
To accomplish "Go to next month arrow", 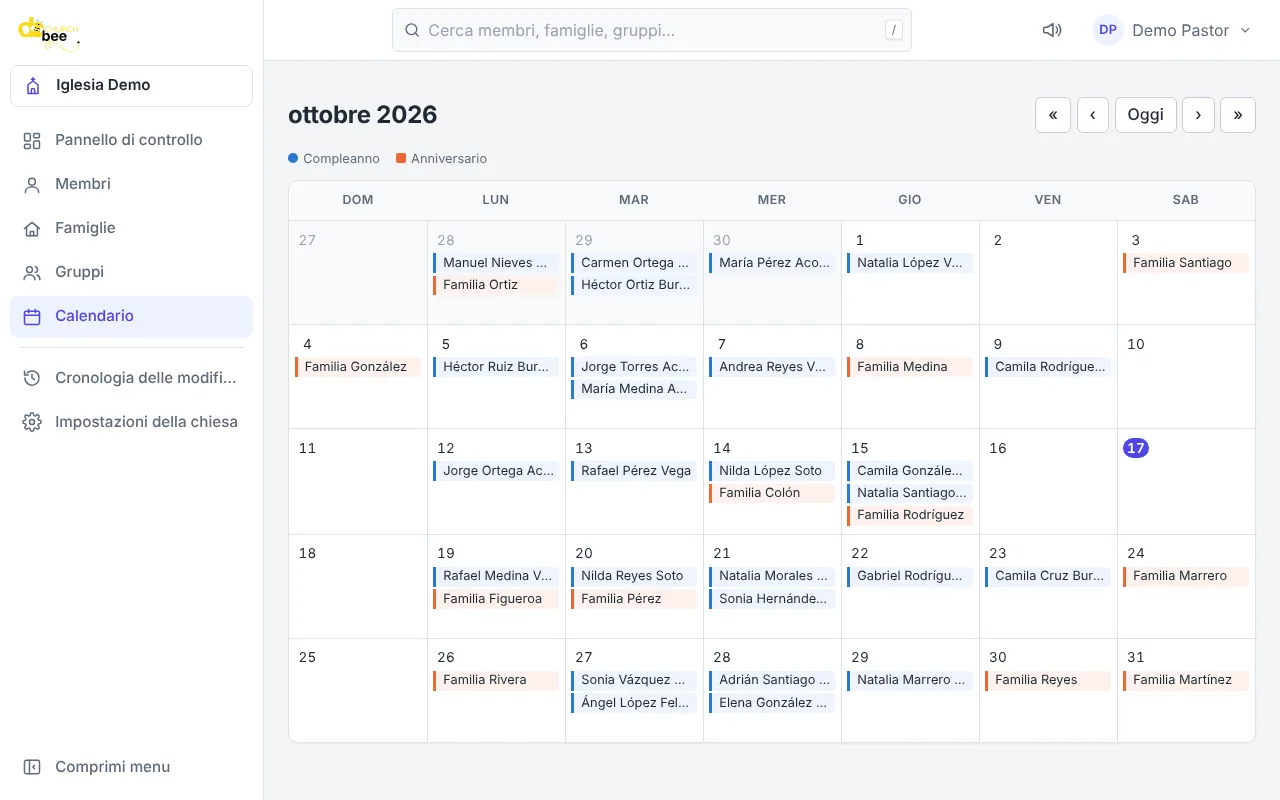I will point(1198,115).
